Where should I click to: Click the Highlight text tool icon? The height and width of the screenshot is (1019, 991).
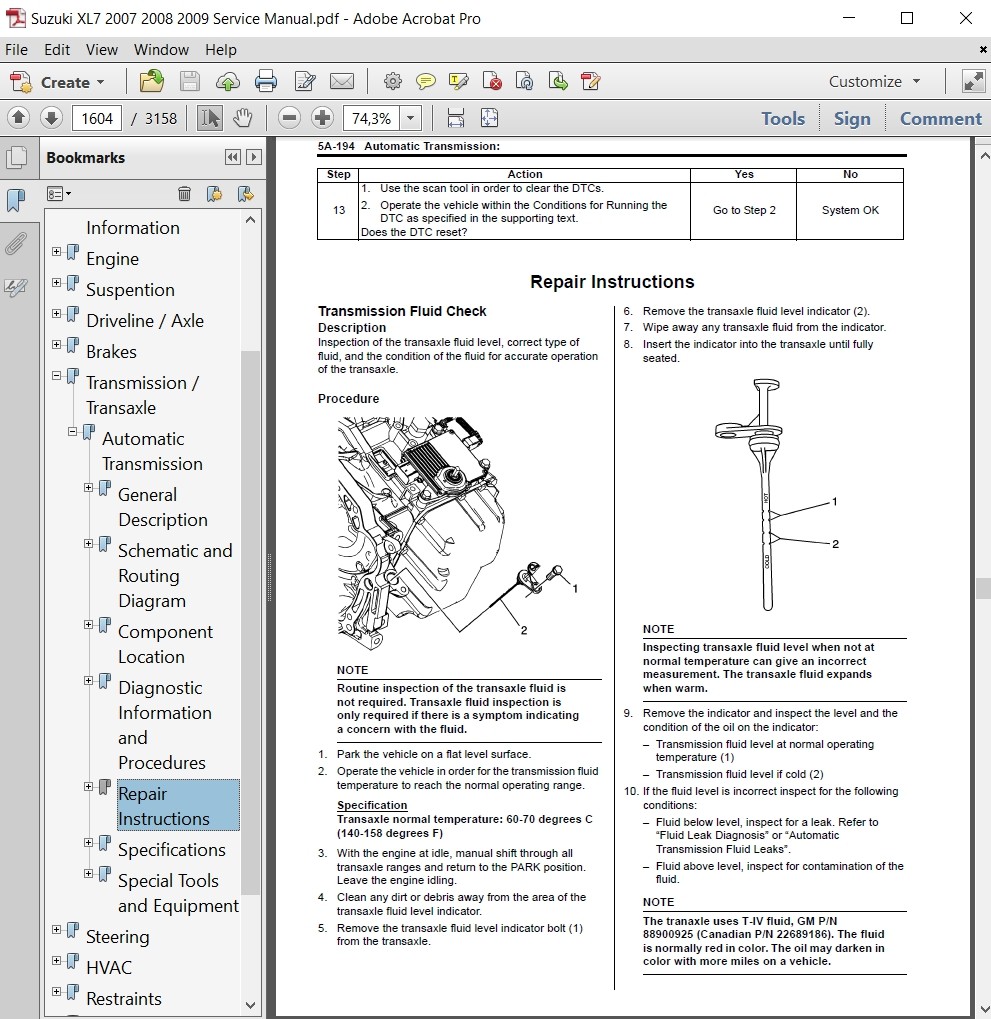[x=459, y=82]
